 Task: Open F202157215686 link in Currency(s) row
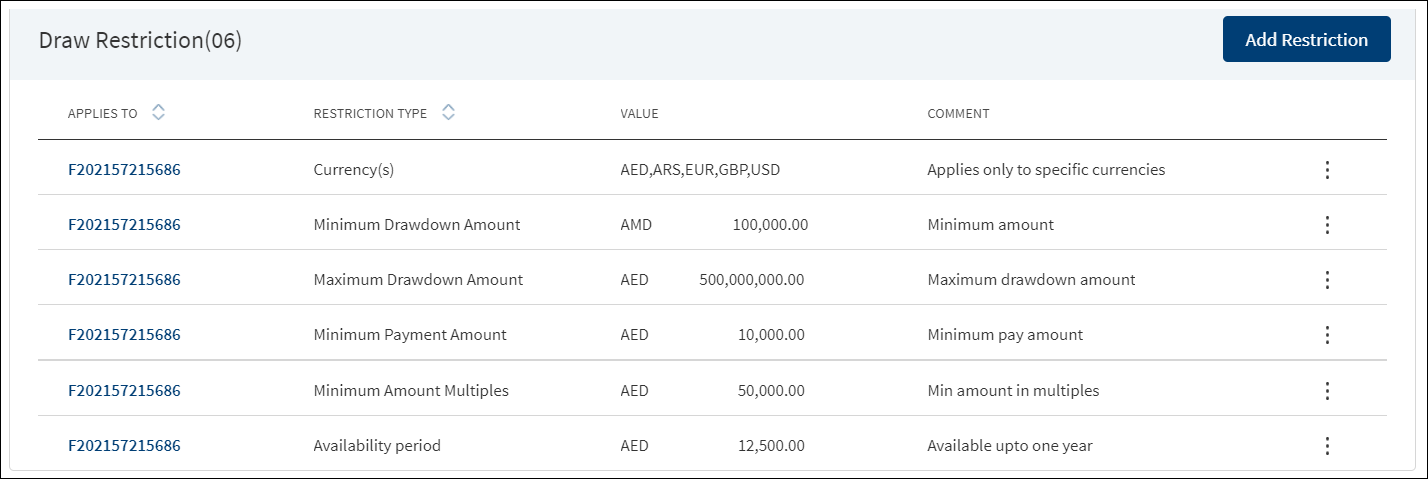tap(124, 170)
